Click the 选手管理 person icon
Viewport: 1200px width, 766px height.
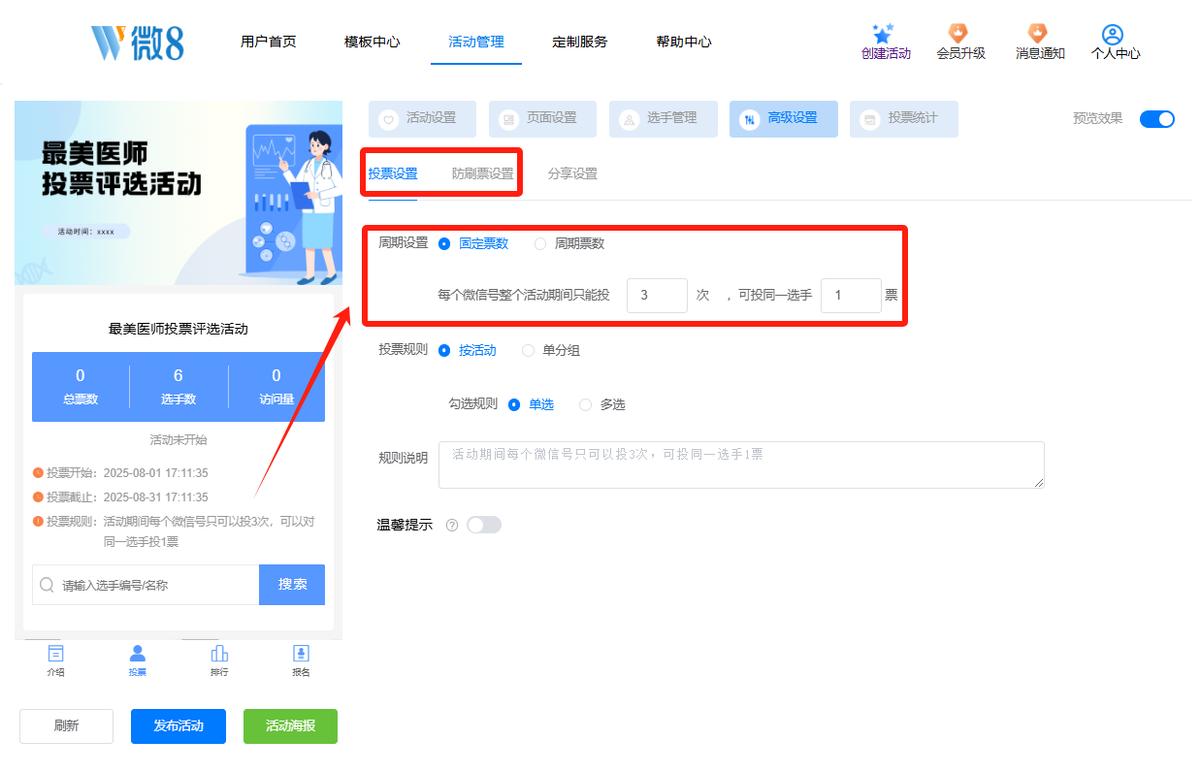[629, 119]
